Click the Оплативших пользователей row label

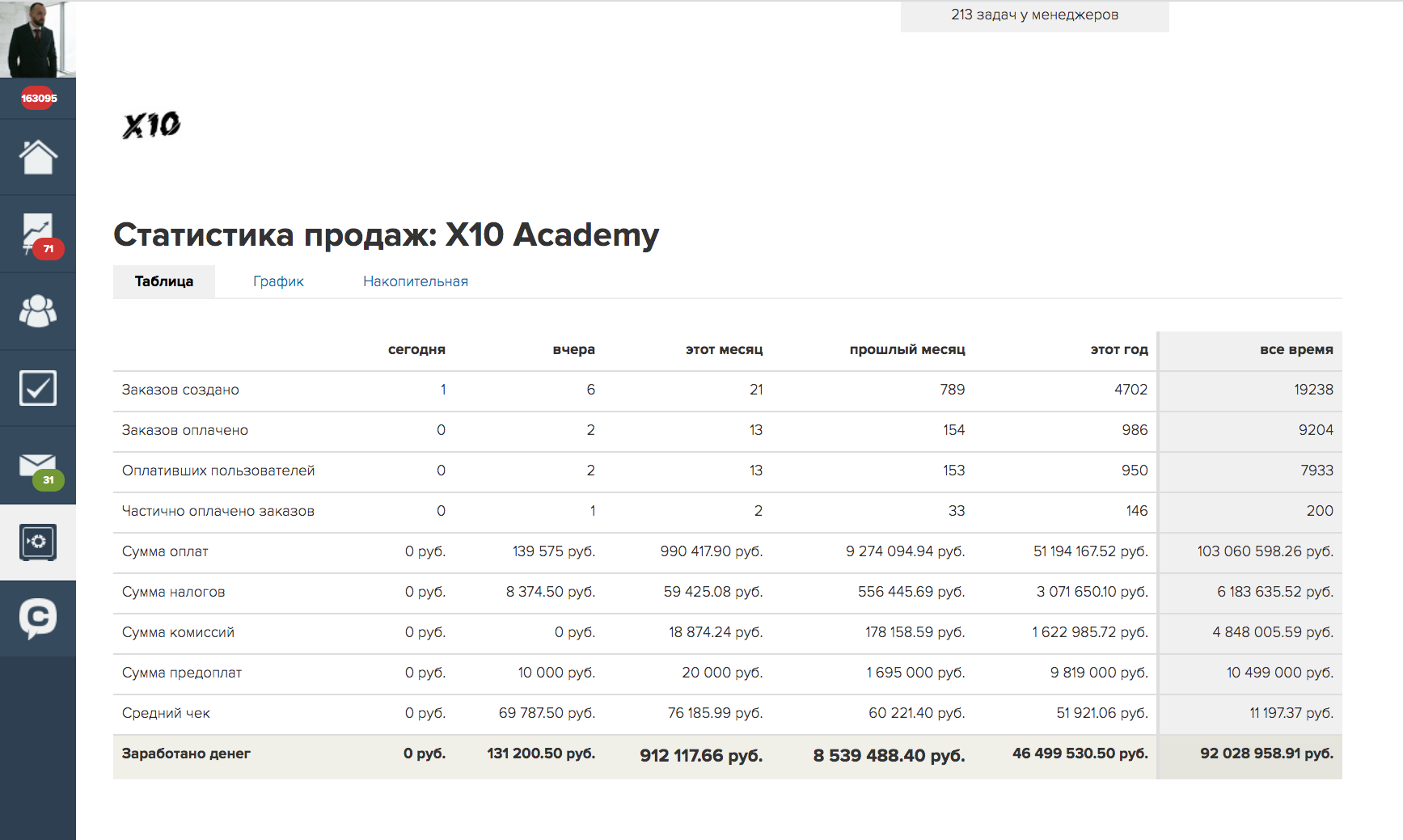click(x=218, y=471)
